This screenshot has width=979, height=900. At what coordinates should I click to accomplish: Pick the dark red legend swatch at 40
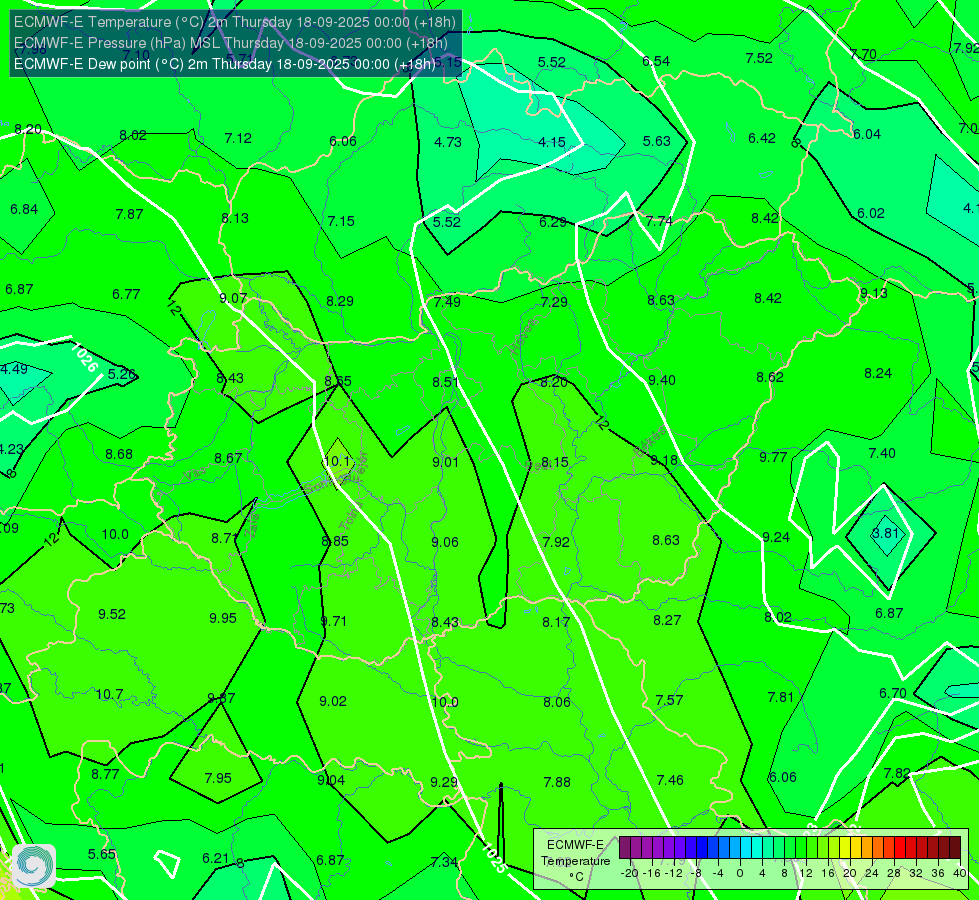coord(955,848)
